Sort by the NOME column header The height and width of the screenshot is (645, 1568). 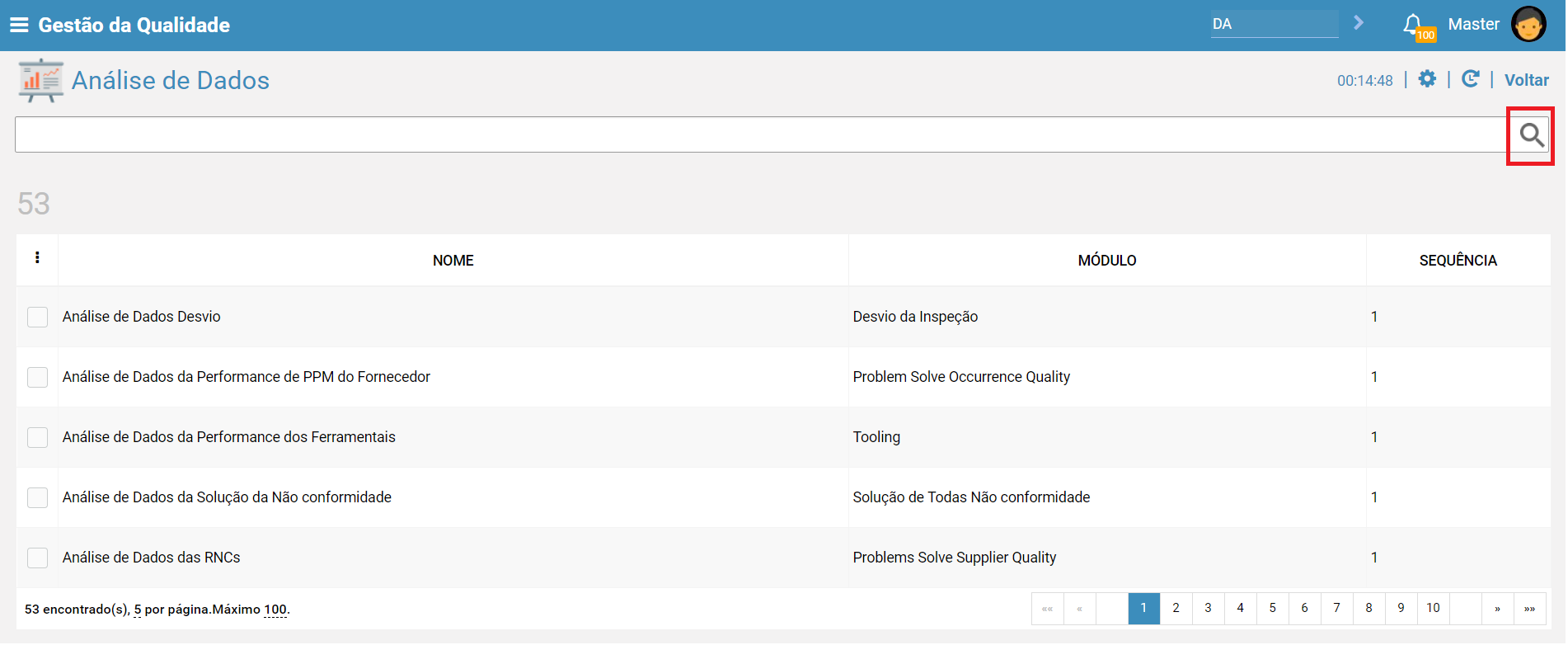(x=453, y=261)
